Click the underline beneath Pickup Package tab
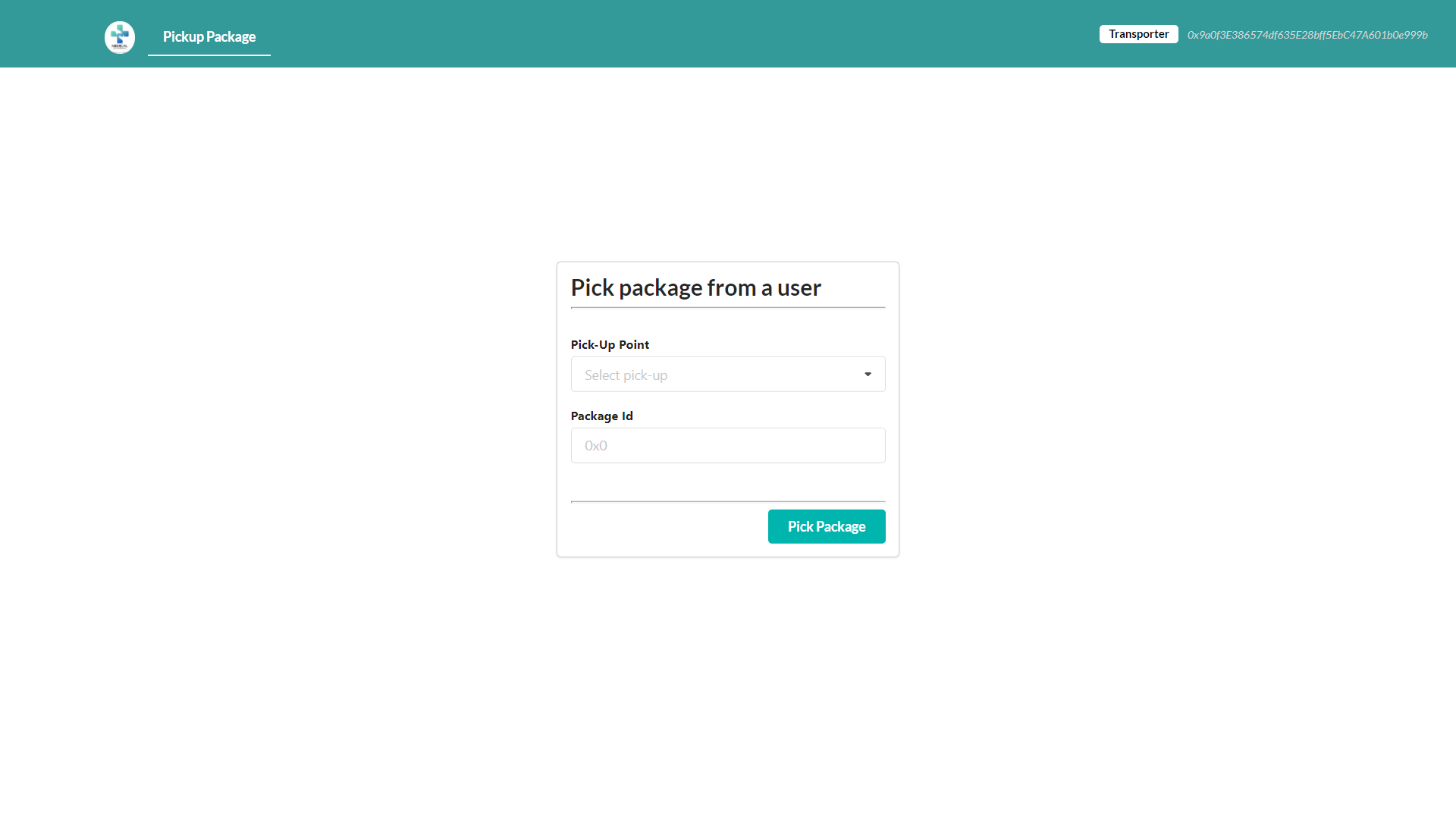The height and width of the screenshot is (819, 1456). tap(209, 55)
